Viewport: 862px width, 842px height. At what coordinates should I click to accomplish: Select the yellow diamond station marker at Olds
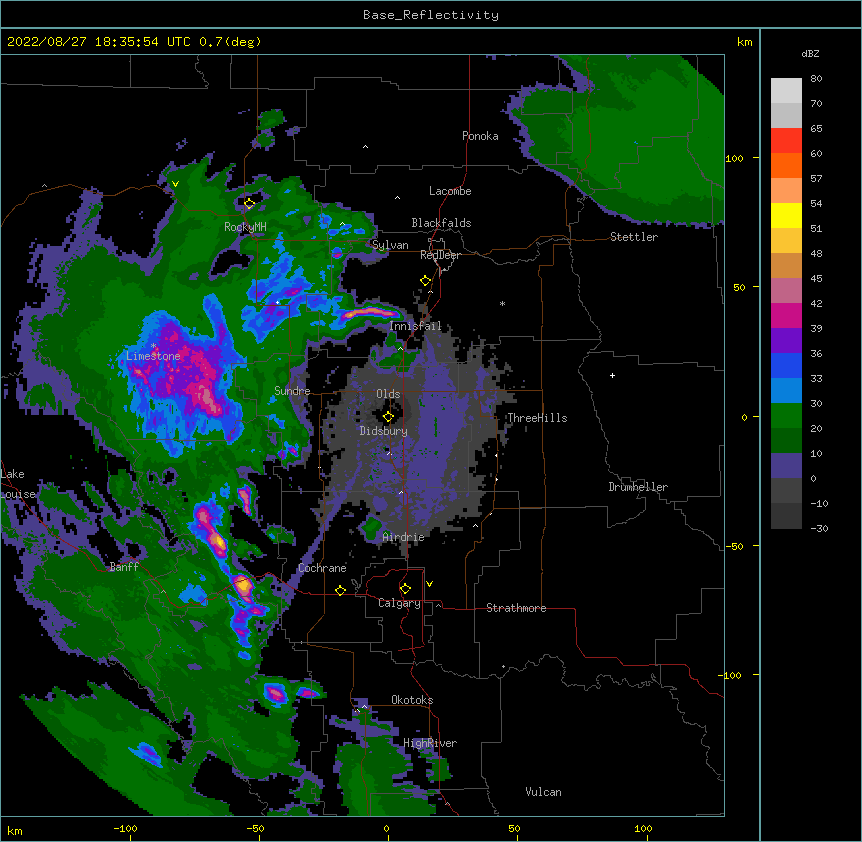pos(389,417)
